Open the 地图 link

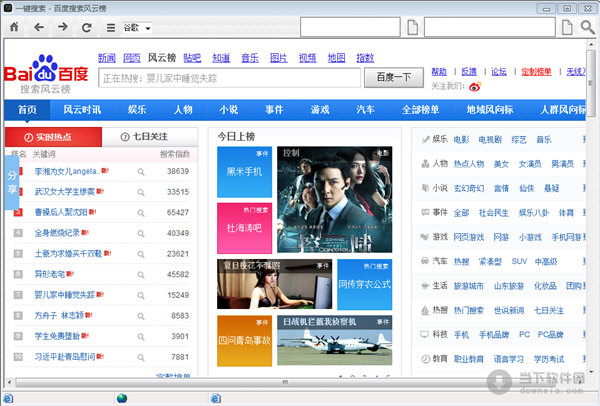(336, 58)
